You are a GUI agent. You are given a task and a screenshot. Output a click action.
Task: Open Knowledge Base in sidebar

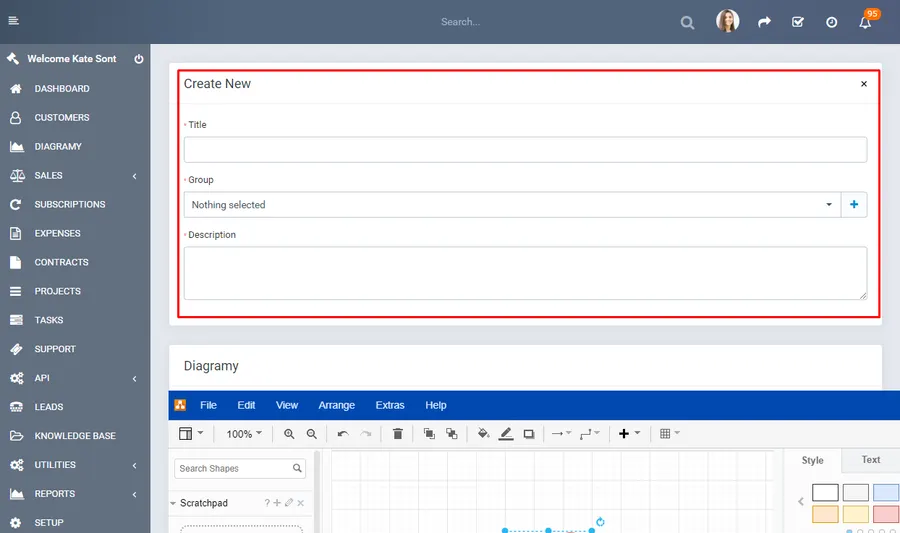pos(75,435)
